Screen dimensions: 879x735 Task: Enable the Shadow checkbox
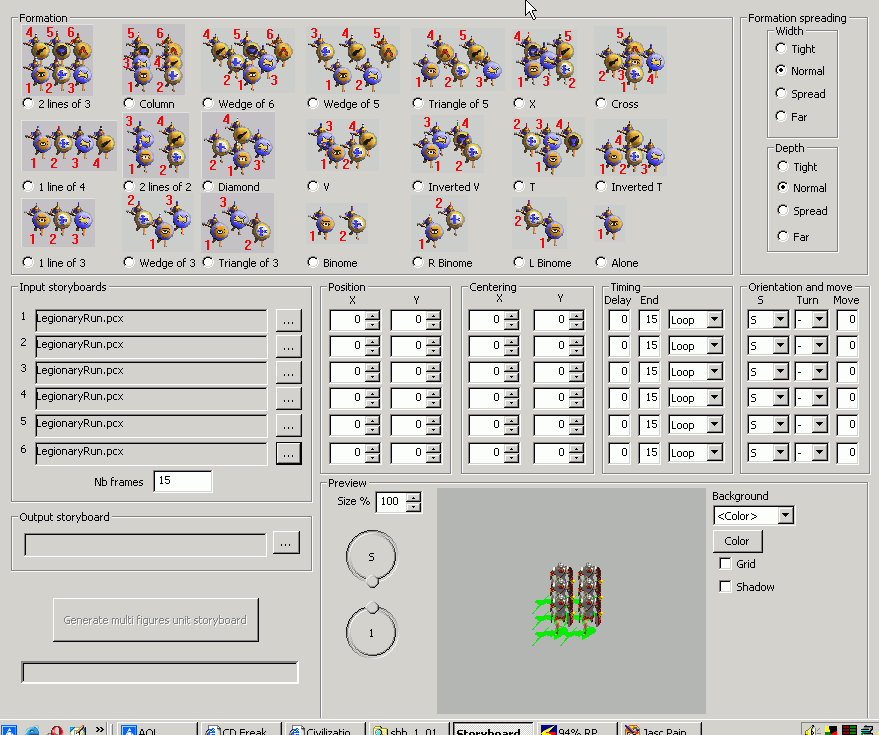pos(725,586)
